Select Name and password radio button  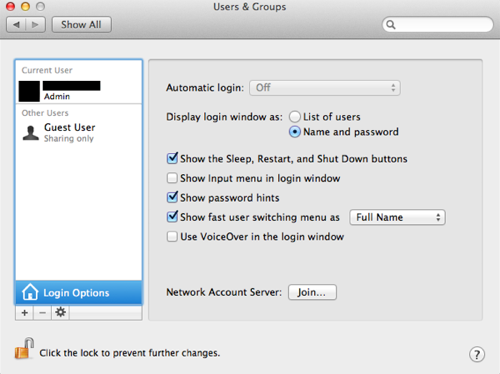point(295,132)
